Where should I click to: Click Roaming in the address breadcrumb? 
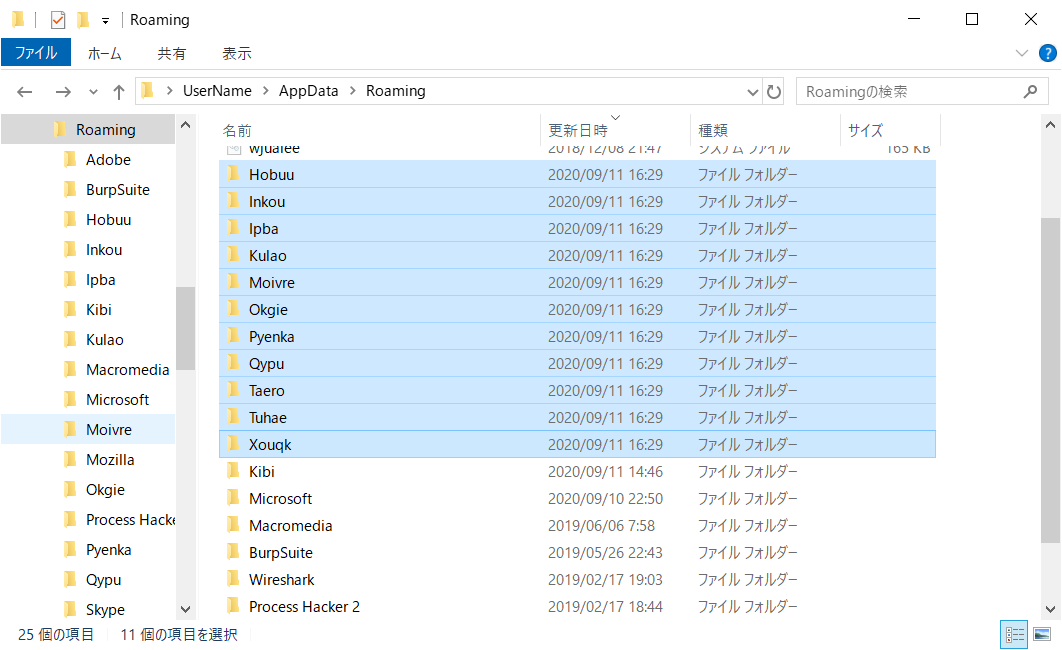(396, 91)
